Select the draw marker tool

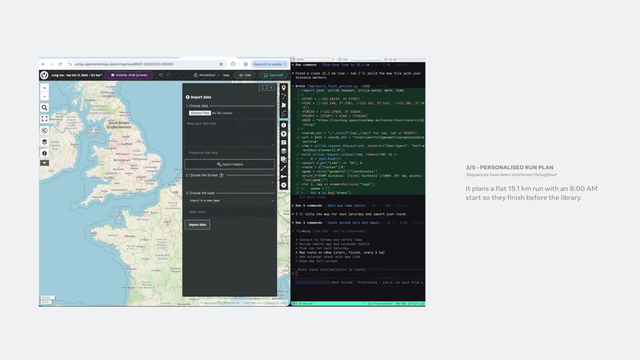(284, 88)
